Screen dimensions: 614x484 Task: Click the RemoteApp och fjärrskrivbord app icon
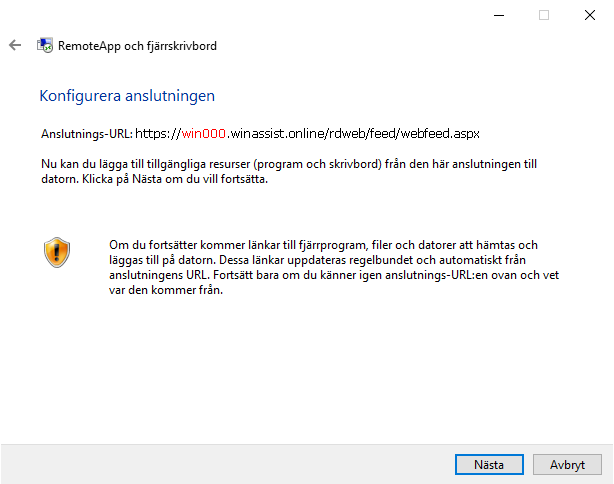point(45,46)
